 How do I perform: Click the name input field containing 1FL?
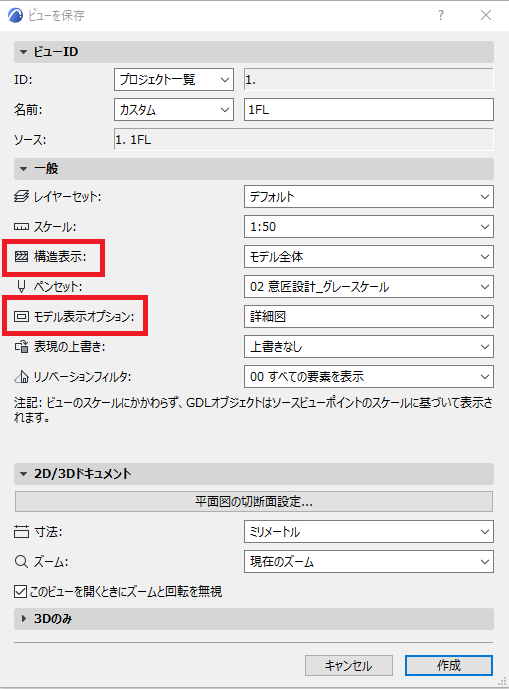coord(369,109)
